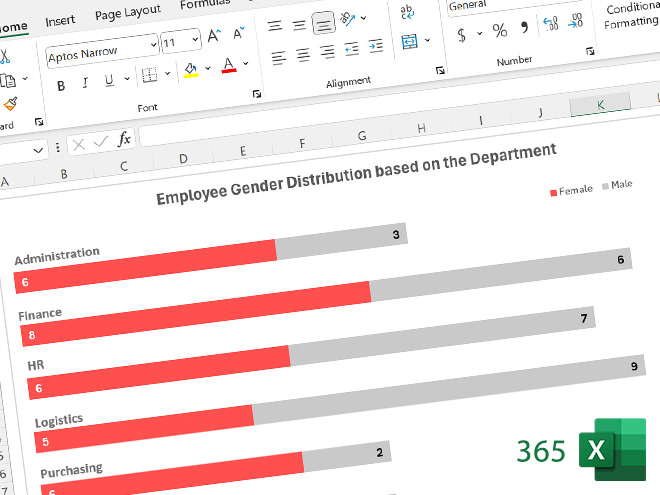The width and height of the screenshot is (660, 495).
Task: Toggle italic formatting
Action: 85,83
